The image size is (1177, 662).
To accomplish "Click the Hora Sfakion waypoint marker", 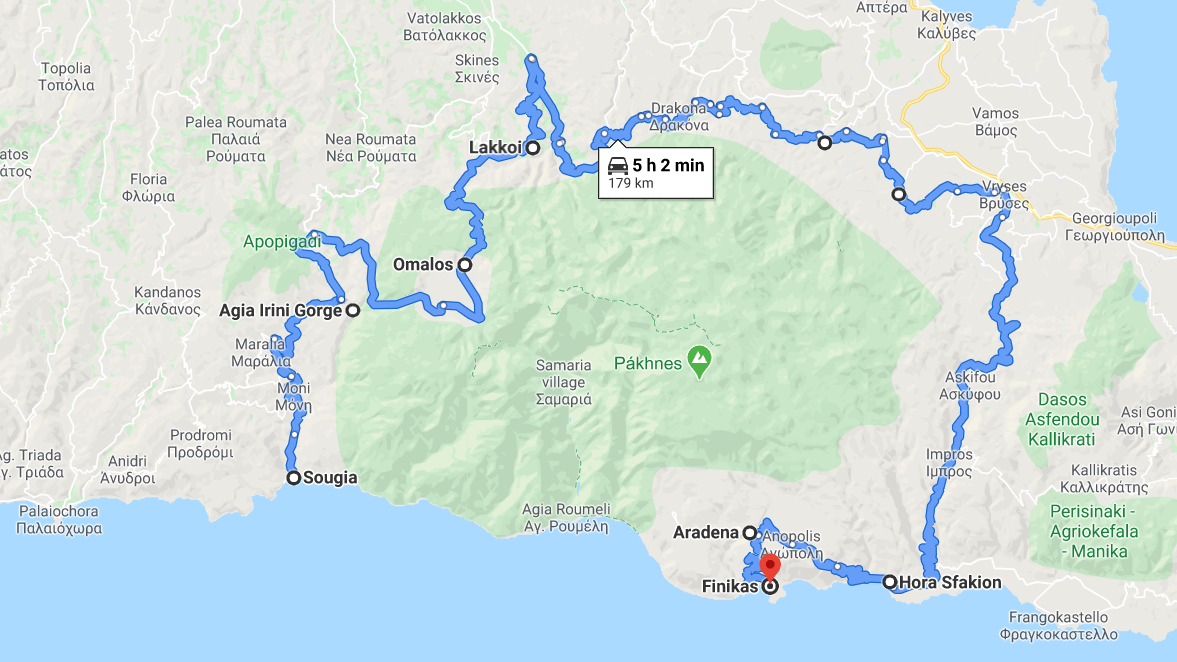I will 890,582.
